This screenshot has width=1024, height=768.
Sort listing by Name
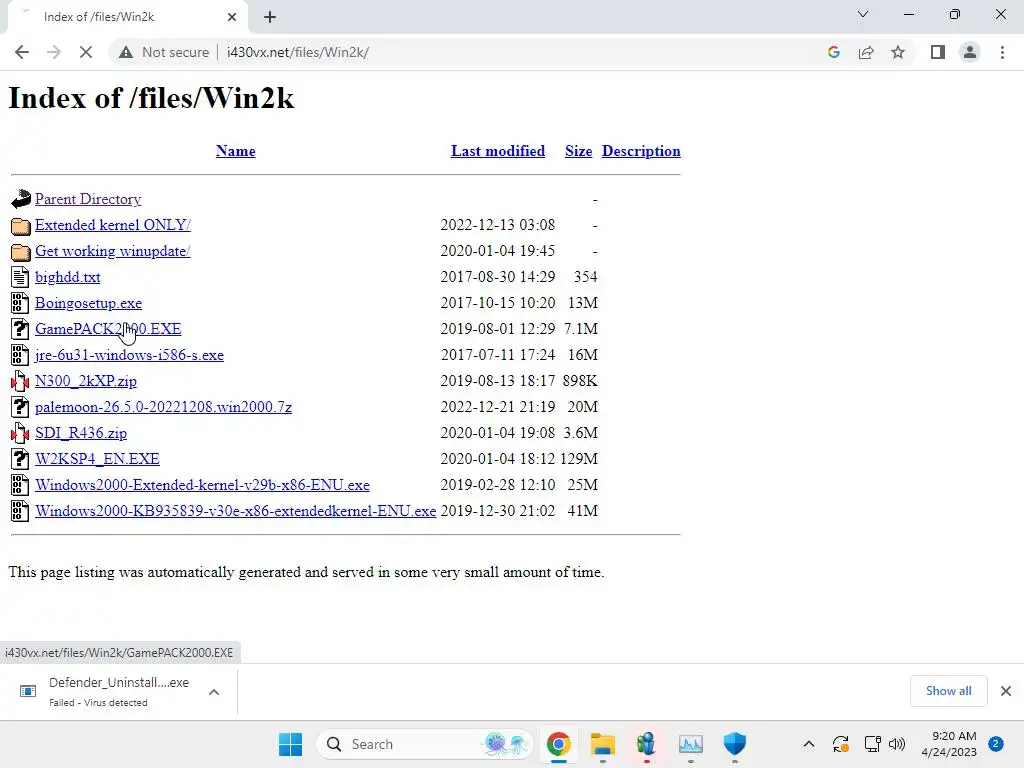(236, 151)
